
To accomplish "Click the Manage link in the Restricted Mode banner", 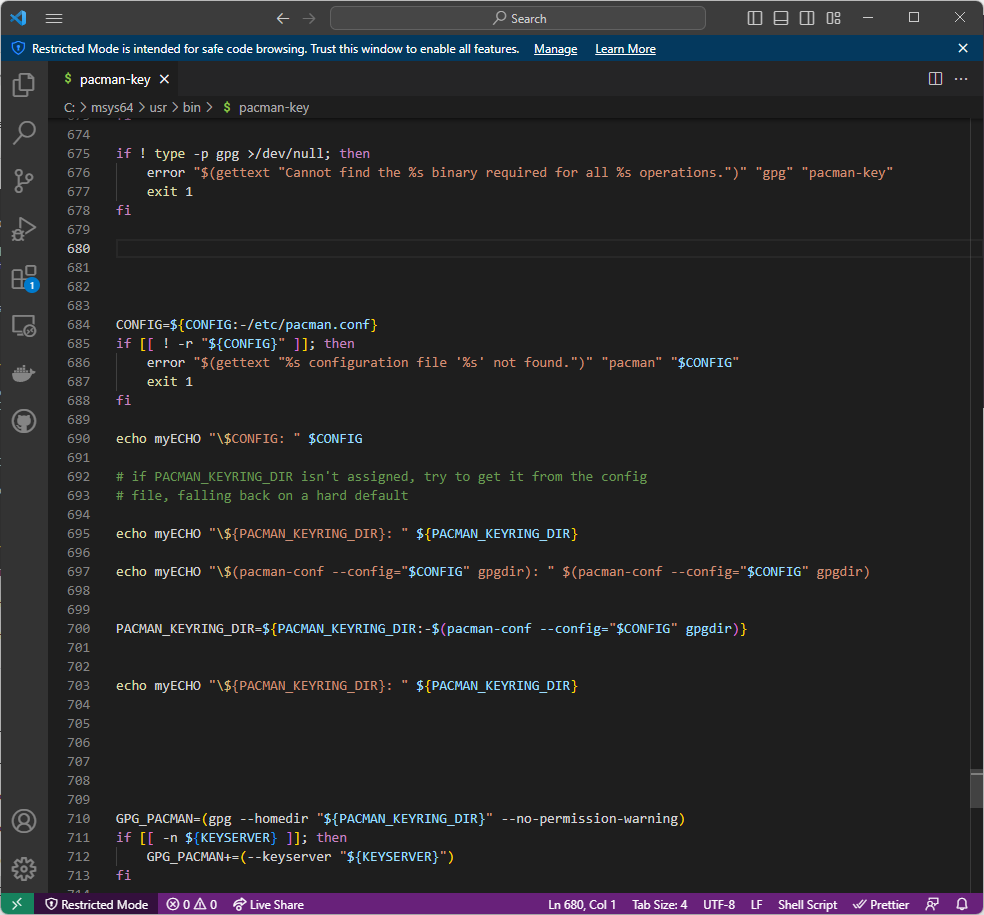I will pyautogui.click(x=555, y=48).
